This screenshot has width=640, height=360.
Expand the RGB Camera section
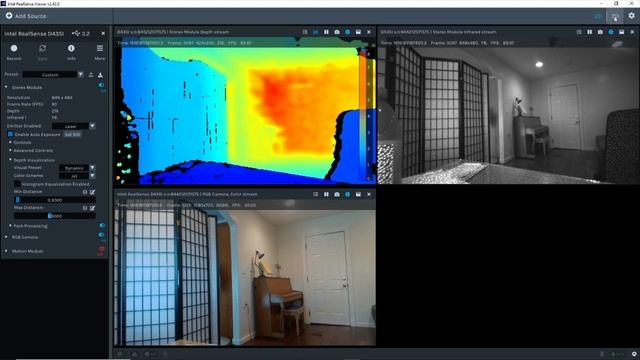pyautogui.click(x=6, y=237)
